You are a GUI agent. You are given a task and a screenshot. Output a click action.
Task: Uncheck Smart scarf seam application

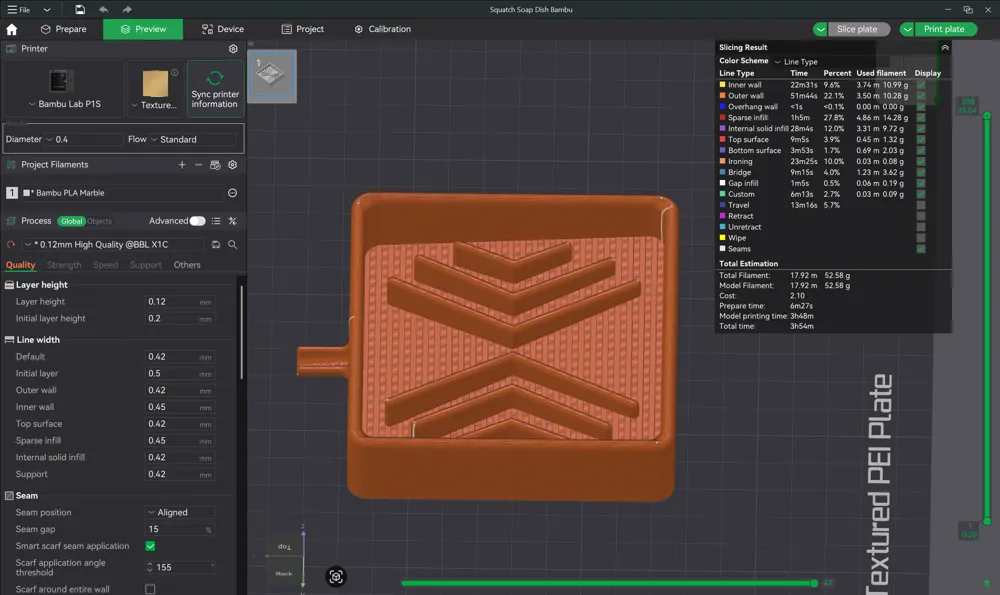[x=149, y=546]
